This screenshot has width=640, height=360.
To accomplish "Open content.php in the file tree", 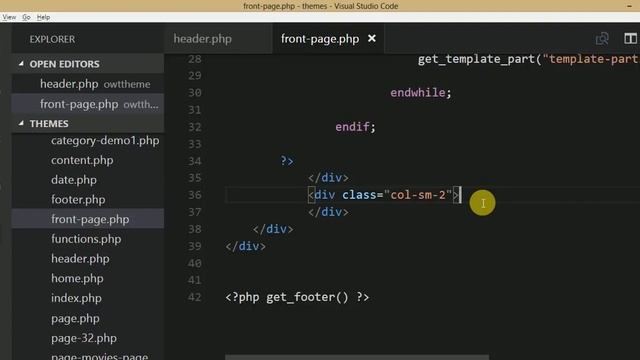I will pyautogui.click(x=82, y=160).
